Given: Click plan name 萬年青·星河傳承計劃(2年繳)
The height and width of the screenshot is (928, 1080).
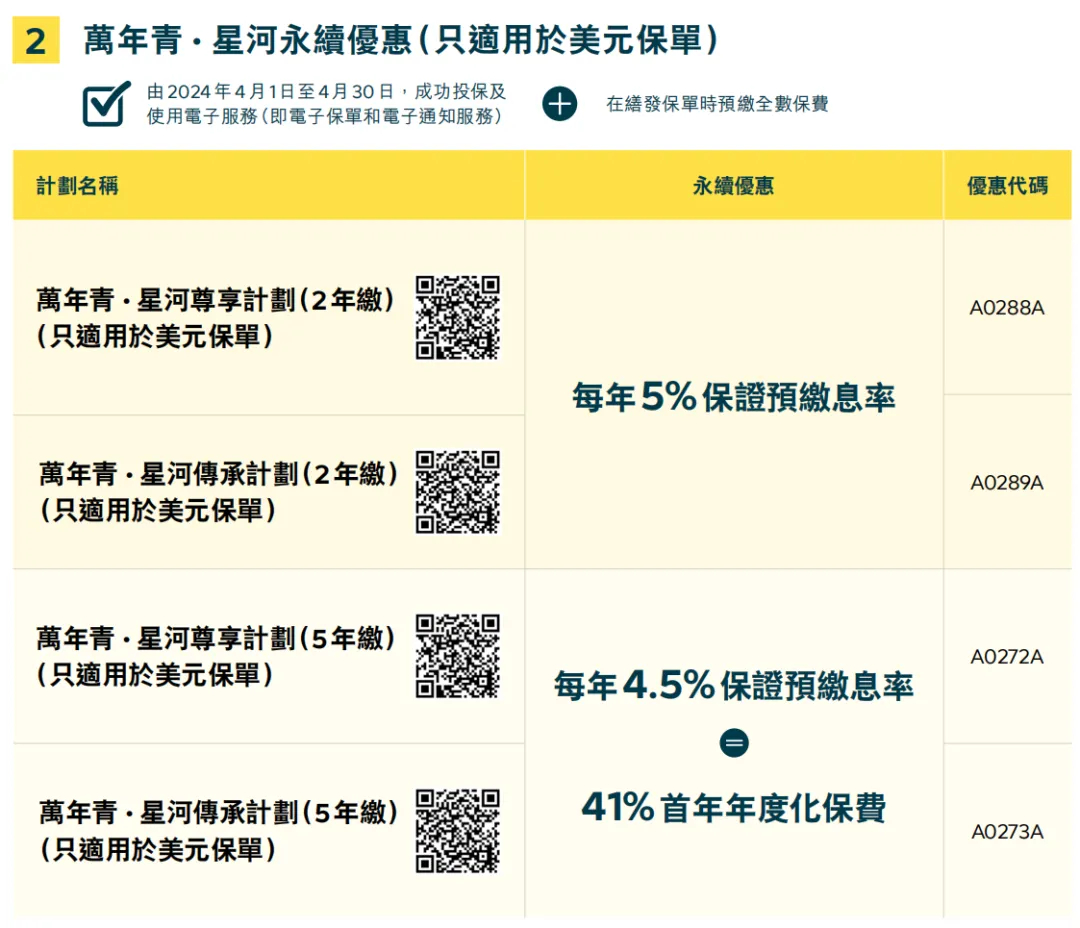Looking at the screenshot, I should click(218, 474).
